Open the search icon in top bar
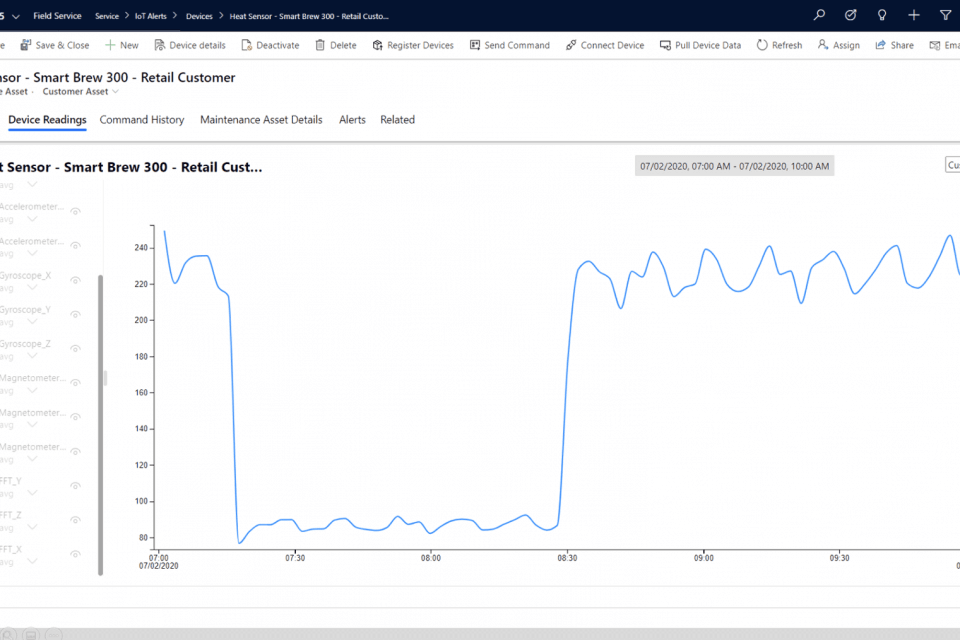The image size is (960, 640). [x=819, y=15]
